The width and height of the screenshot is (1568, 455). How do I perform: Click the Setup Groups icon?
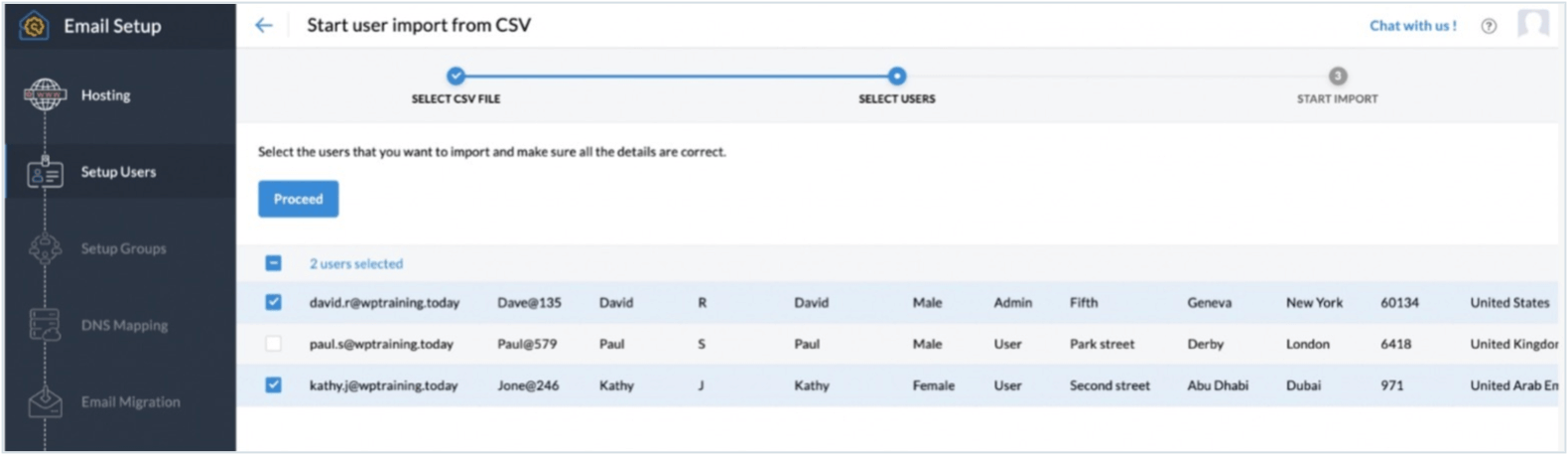click(45, 249)
